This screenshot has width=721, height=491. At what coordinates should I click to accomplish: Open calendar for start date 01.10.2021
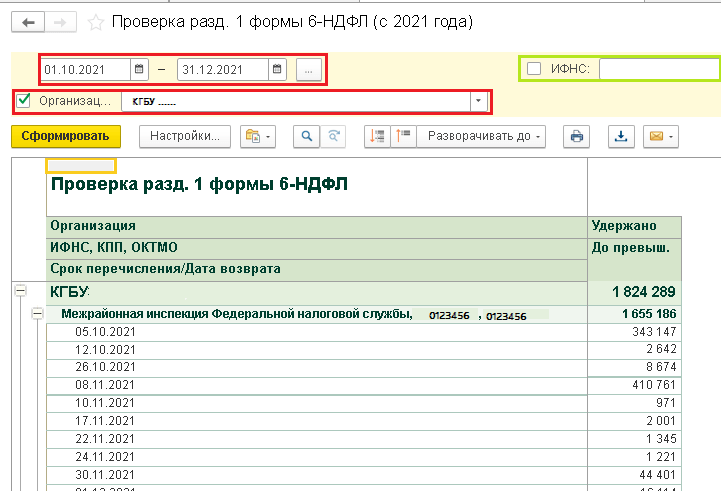coord(140,69)
